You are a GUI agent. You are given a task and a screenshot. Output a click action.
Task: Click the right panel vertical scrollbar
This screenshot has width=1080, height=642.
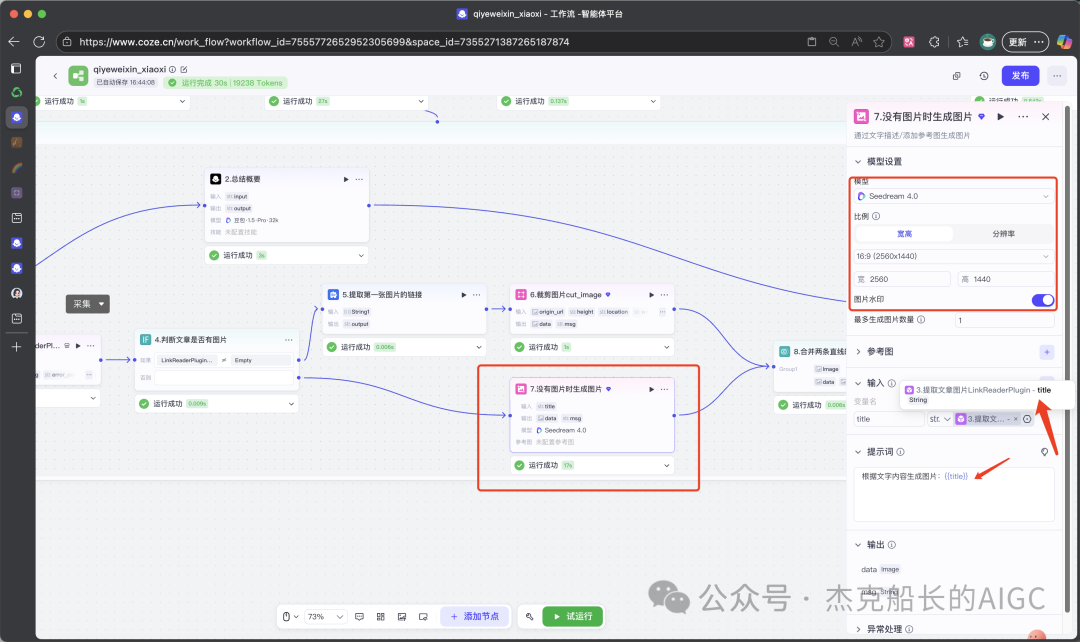1068,358
